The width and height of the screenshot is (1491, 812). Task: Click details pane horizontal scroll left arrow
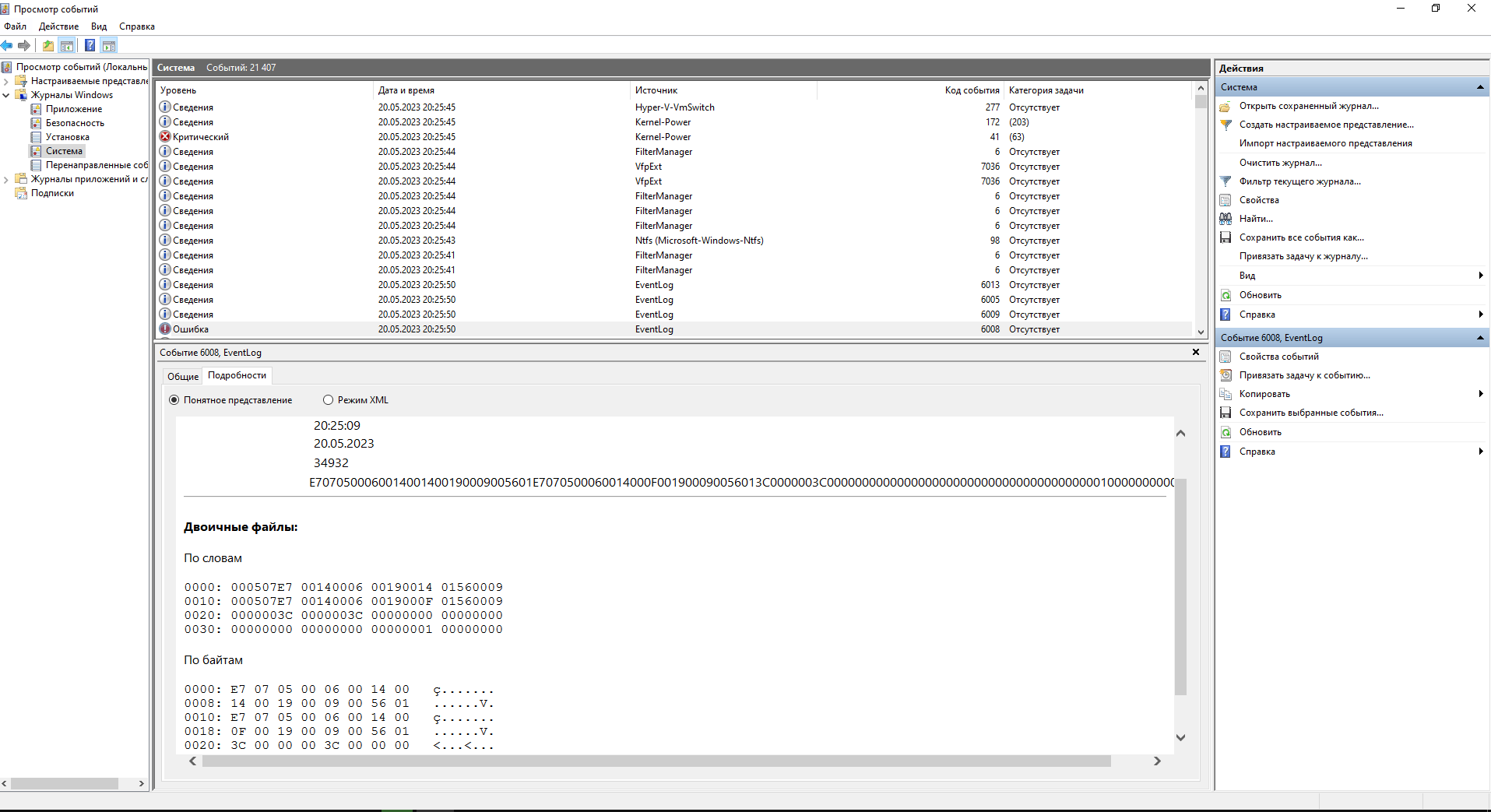click(x=193, y=761)
